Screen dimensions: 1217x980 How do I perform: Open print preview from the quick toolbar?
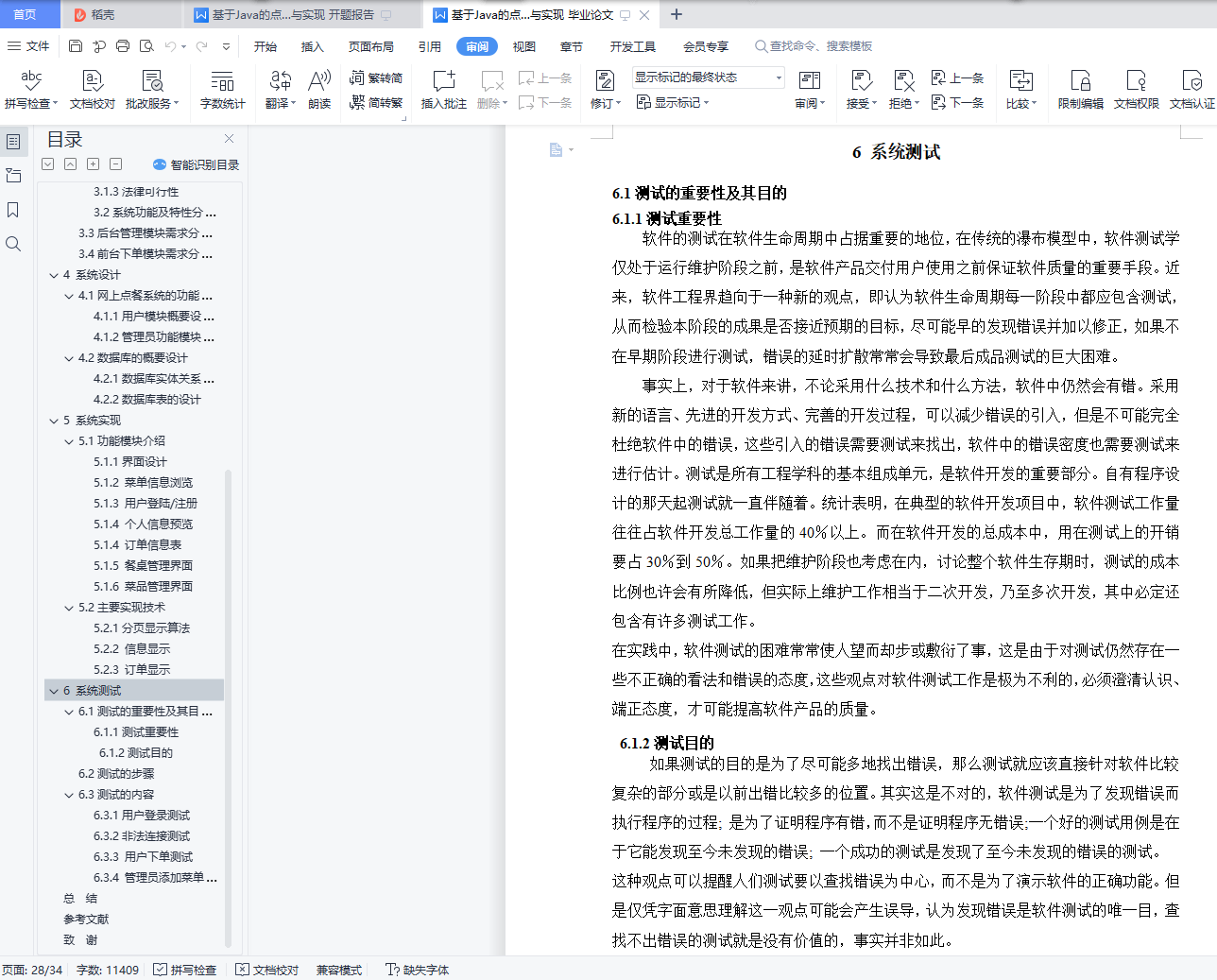click(x=146, y=46)
